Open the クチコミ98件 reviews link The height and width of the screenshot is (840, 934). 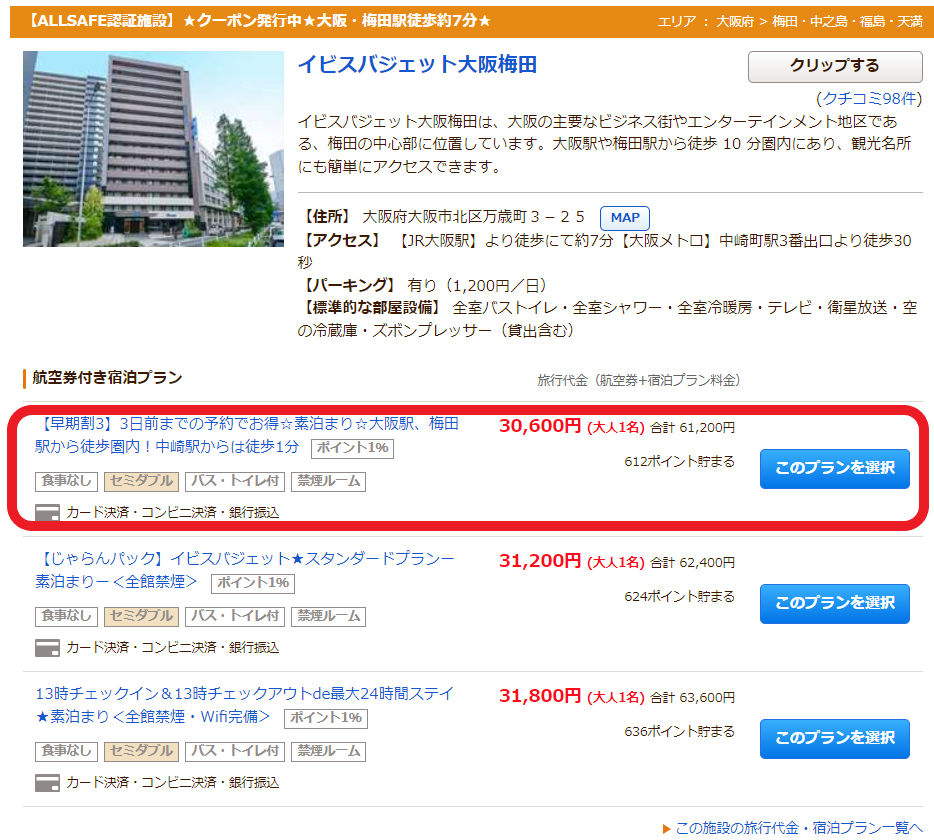(869, 98)
